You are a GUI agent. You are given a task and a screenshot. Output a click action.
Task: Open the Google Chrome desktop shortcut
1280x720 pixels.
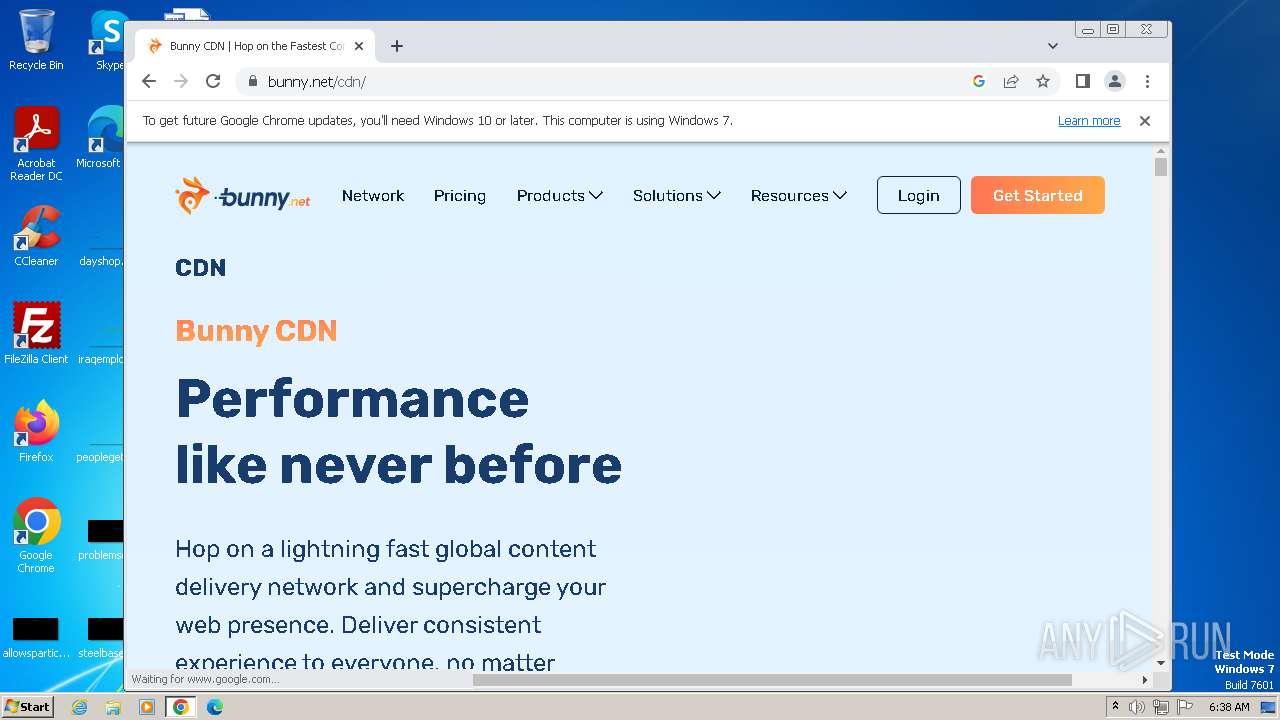coord(36,535)
